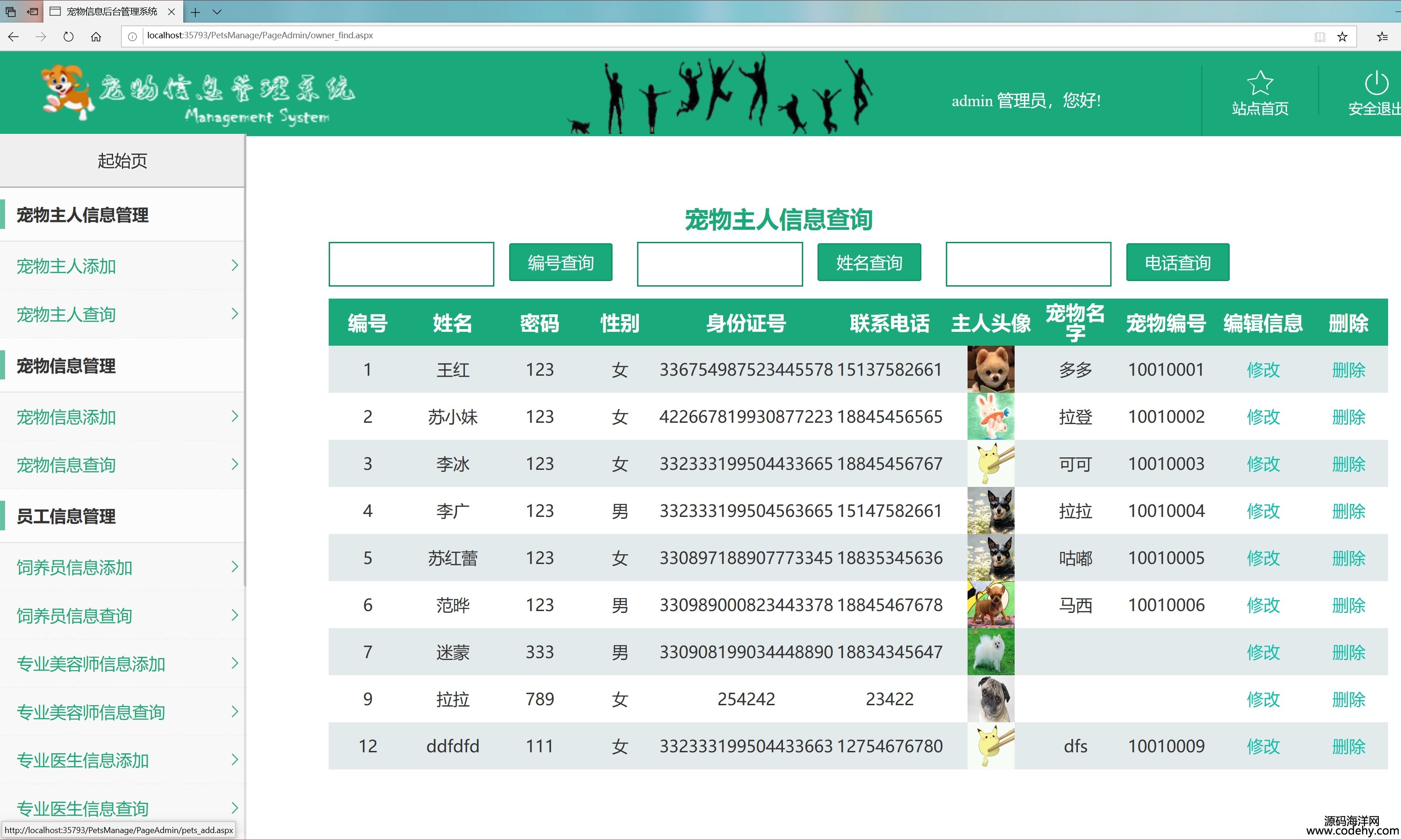Click the browser back arrow

[x=13, y=37]
